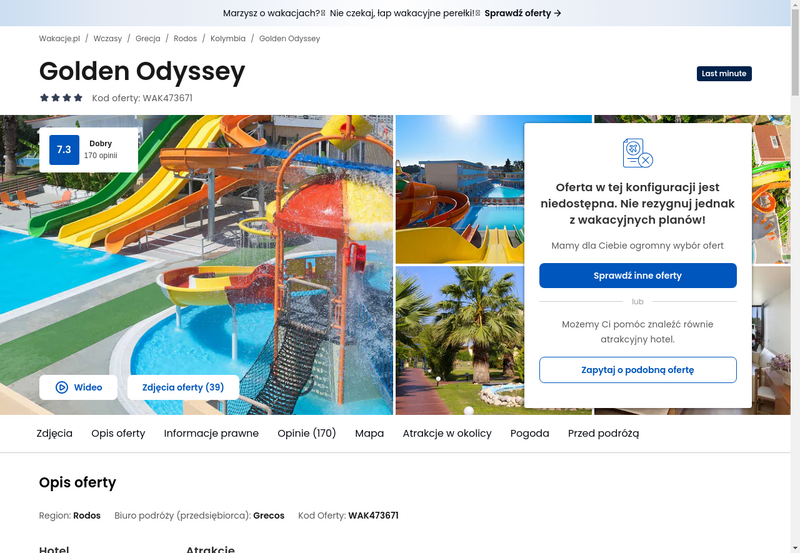Play the Wideo hotel video
The height and width of the screenshot is (553, 800).
tap(78, 387)
